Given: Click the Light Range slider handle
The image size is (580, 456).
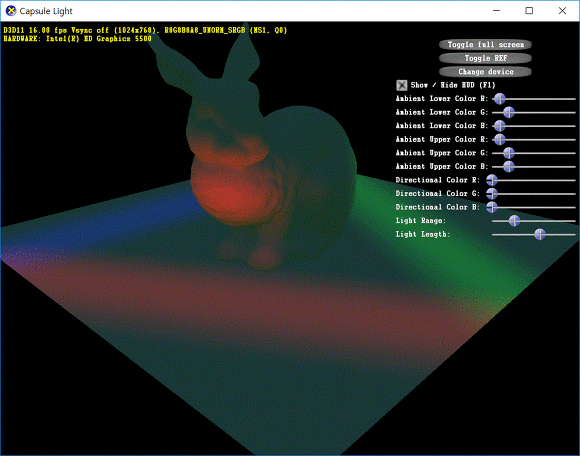Looking at the screenshot, I should (514, 221).
